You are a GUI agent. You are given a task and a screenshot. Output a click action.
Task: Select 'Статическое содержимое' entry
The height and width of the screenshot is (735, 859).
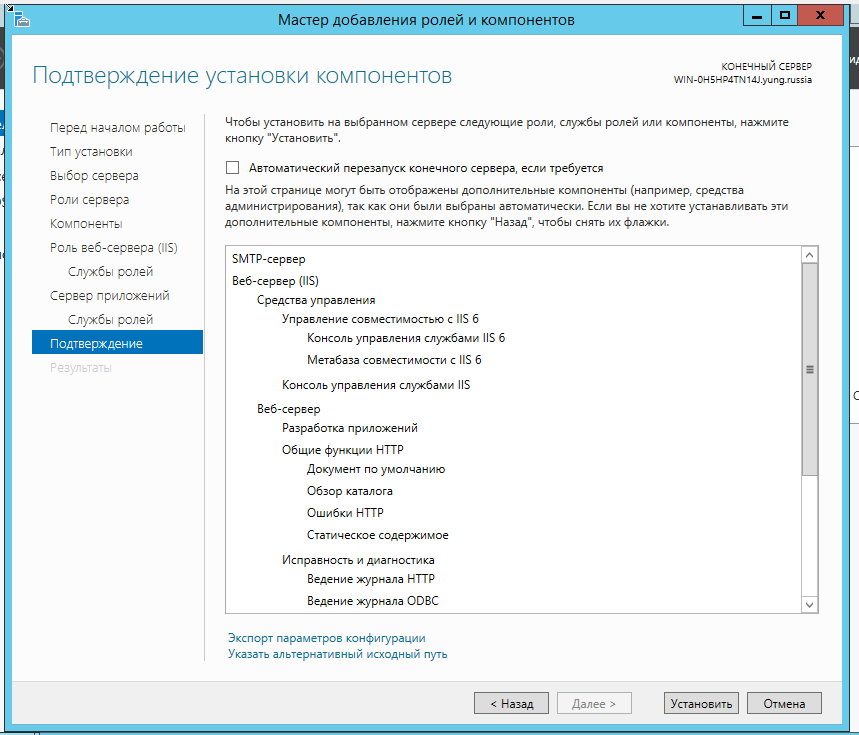coord(377,535)
